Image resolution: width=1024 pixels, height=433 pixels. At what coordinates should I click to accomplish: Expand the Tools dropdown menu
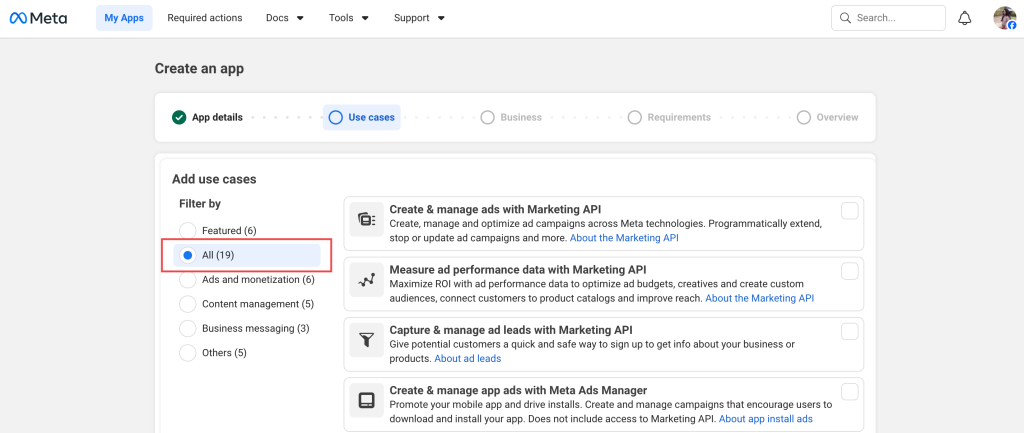click(349, 18)
